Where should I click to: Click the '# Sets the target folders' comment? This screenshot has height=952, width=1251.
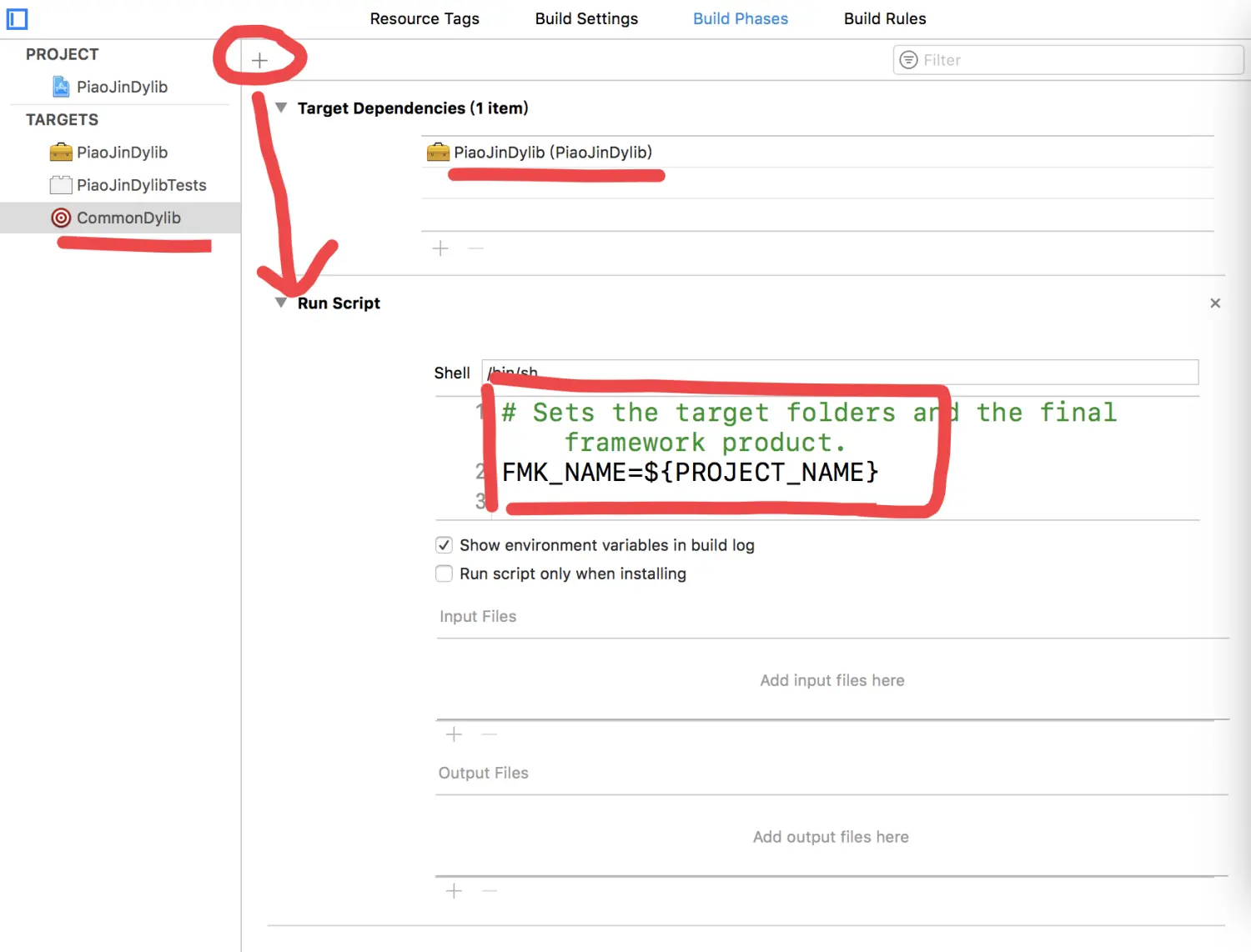809,427
